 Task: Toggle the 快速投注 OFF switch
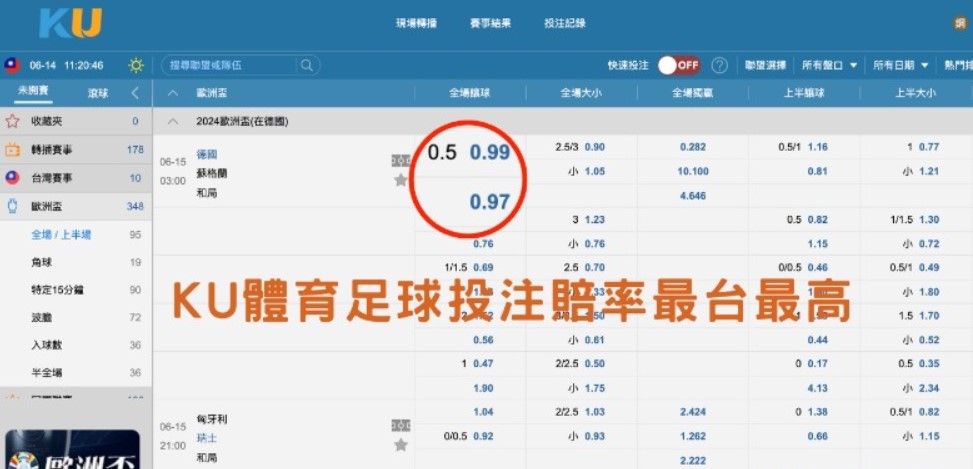[x=679, y=65]
